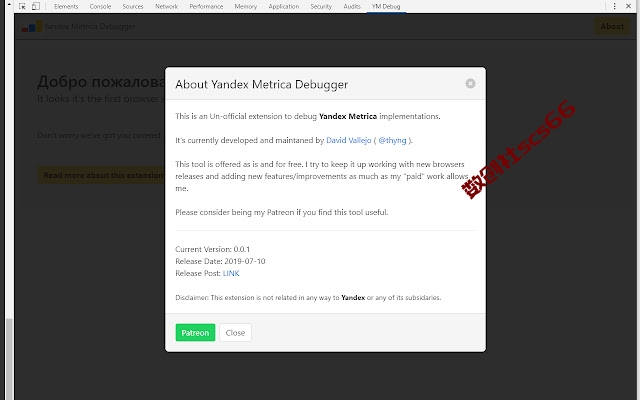Close the DevTools panel with X
This screenshot has height=400, width=640.
628,6
